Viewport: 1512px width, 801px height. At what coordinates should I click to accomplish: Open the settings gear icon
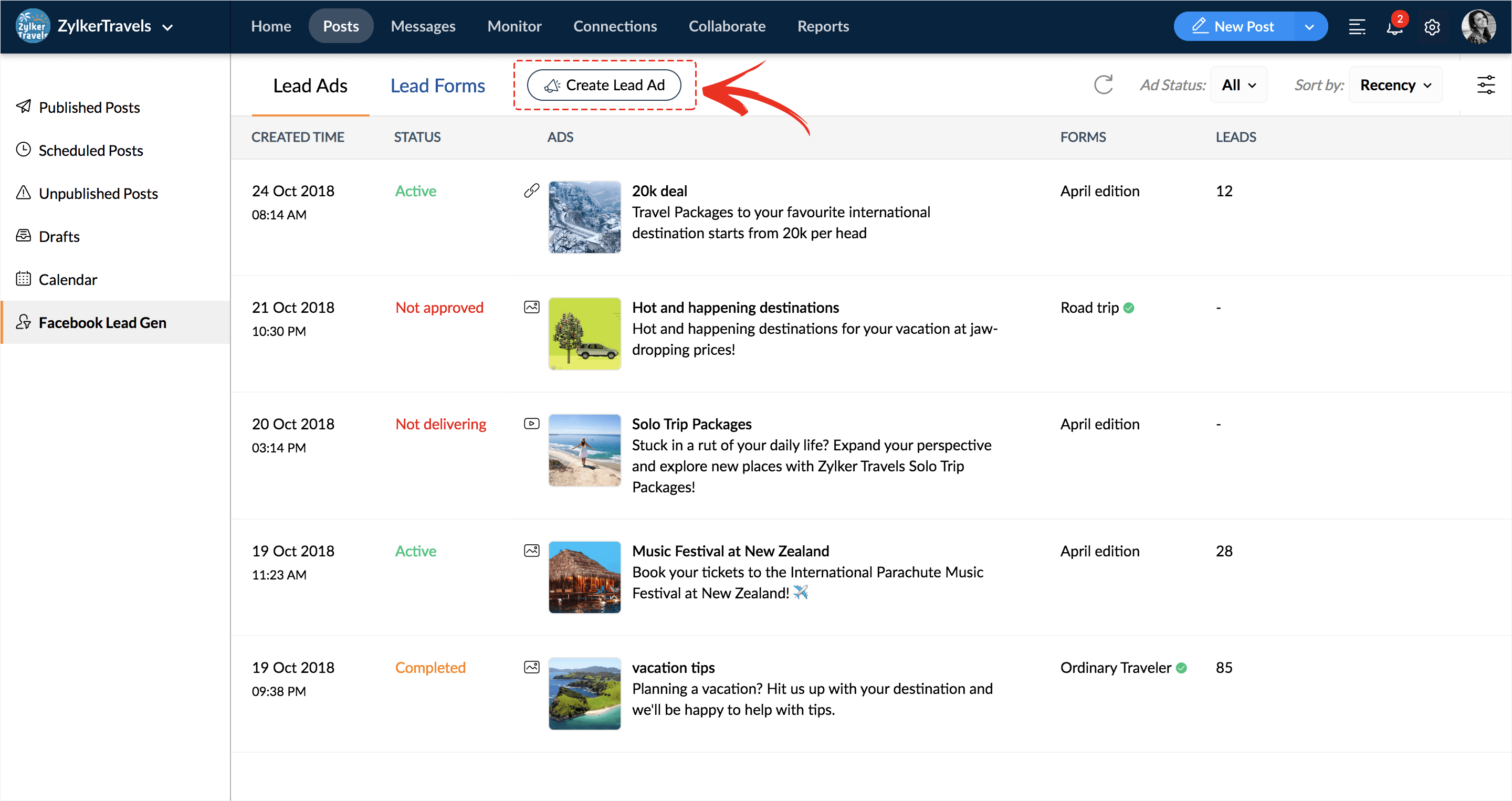click(x=1432, y=27)
